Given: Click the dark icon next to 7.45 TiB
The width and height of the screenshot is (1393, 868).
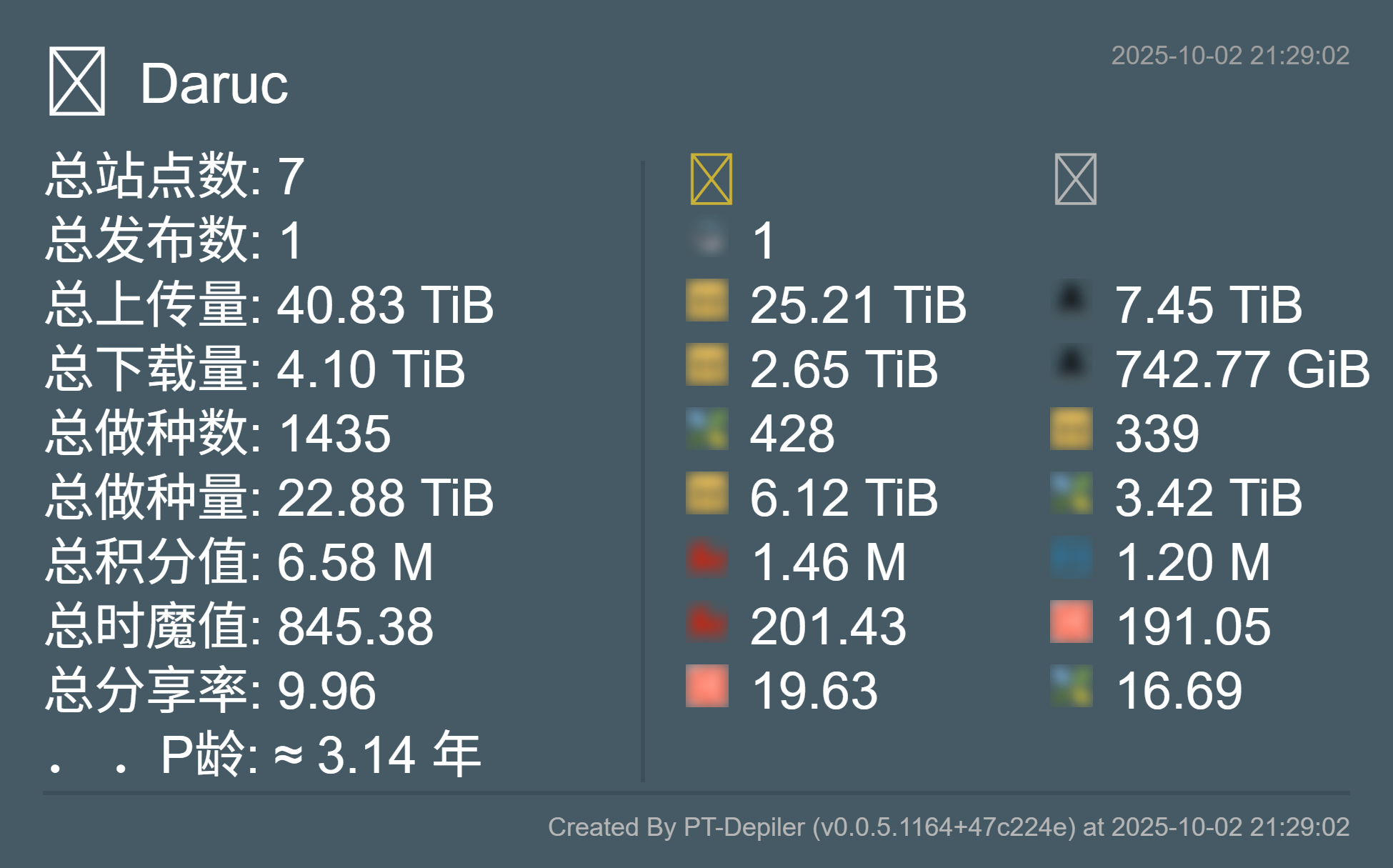Looking at the screenshot, I should pyautogui.click(x=1072, y=300).
